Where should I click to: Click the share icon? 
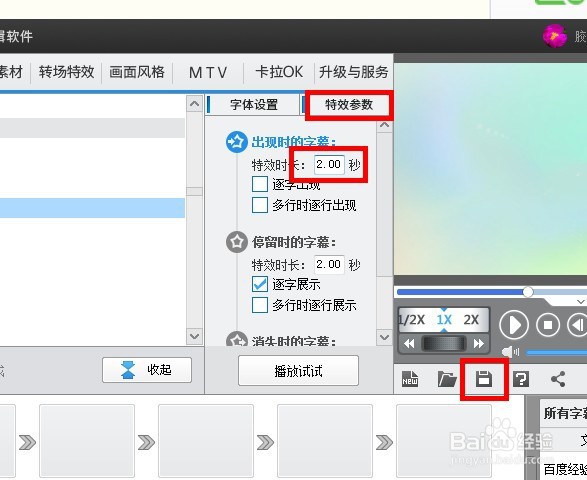[x=558, y=379]
